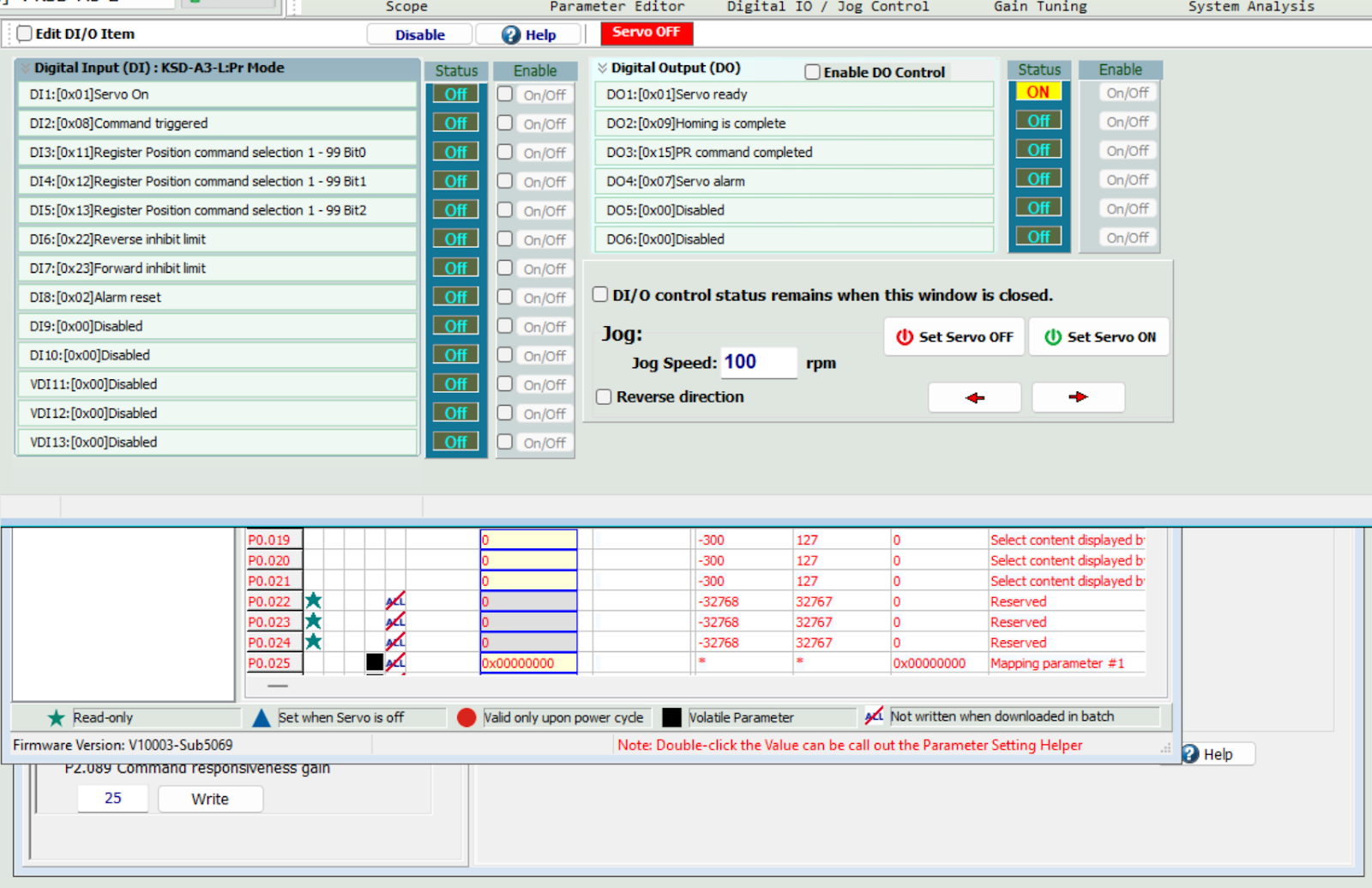Switch to the Scope tab

point(406,7)
